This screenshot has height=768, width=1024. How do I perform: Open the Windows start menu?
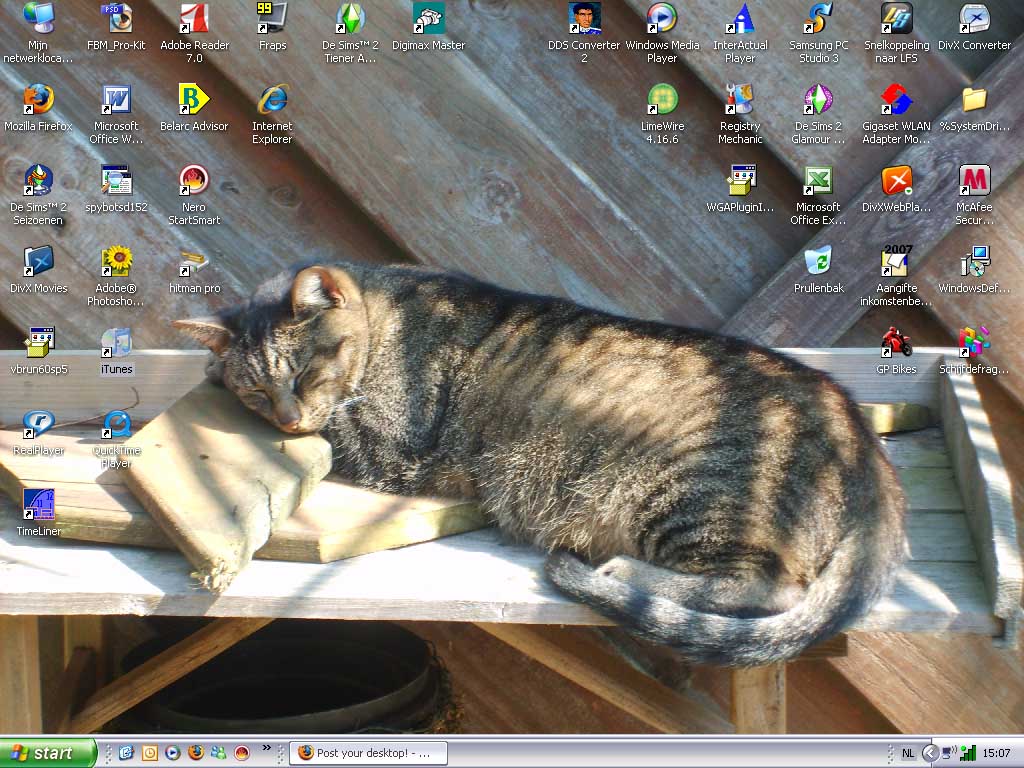pos(47,753)
